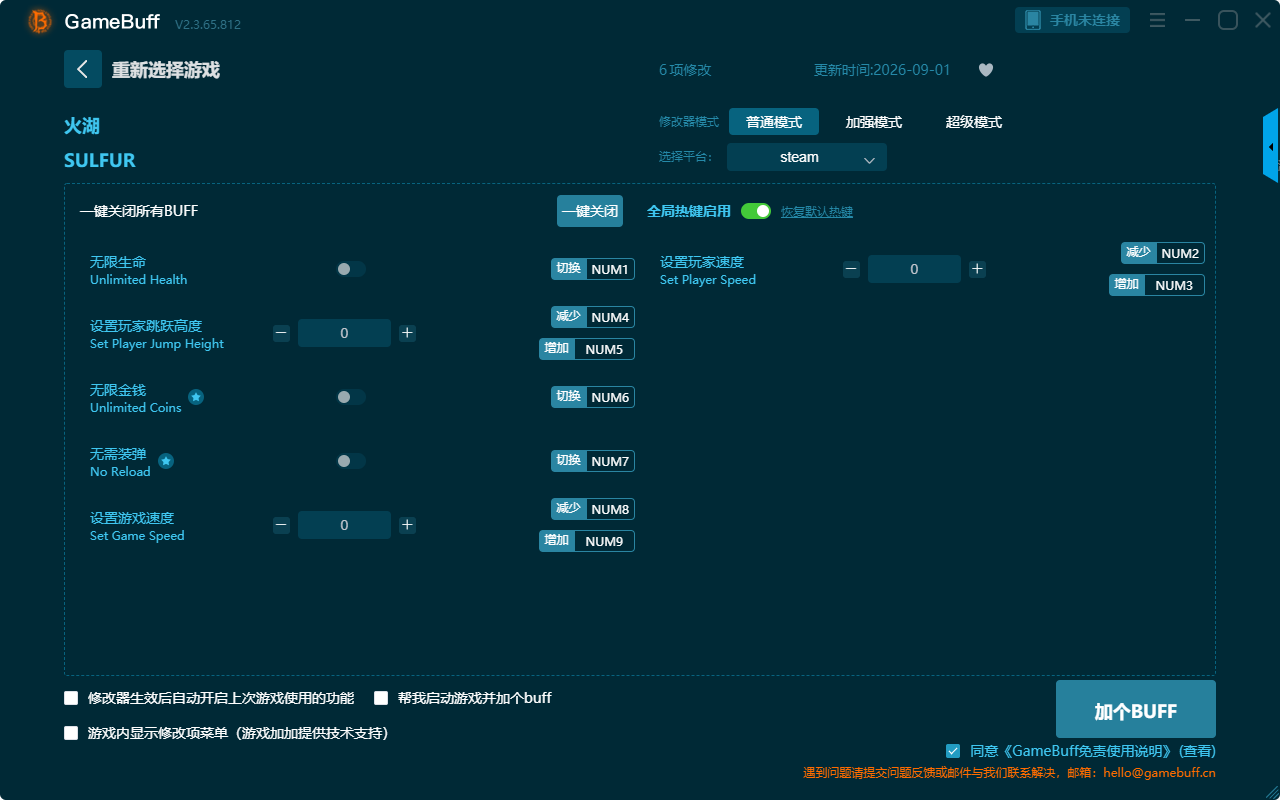Expand the blue side panel arrow
The width and height of the screenshot is (1280, 800).
coord(1271,147)
